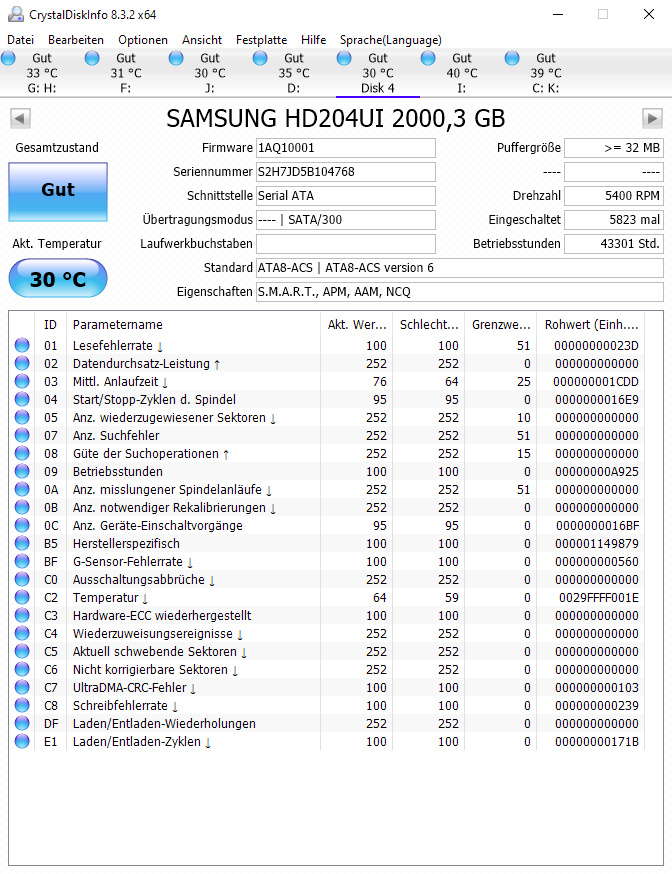Select disk G: H: status orb

click(x=8, y=58)
